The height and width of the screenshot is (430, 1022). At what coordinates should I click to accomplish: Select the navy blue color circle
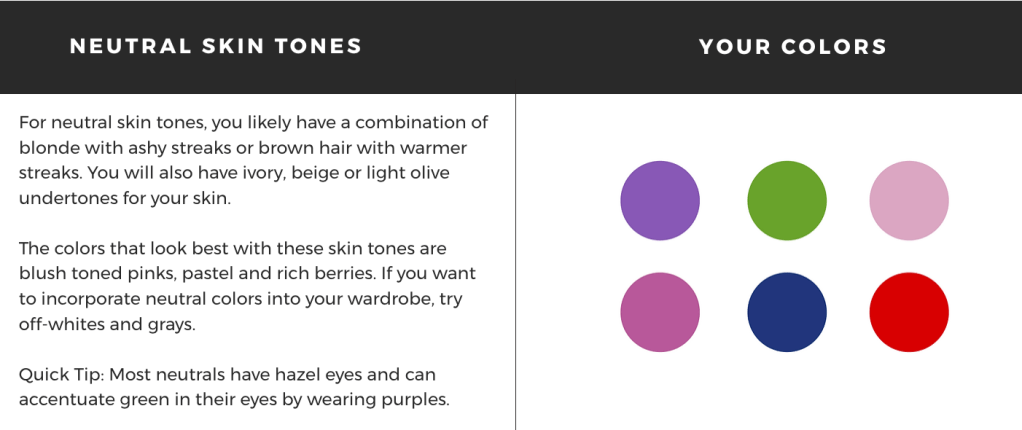pyautogui.click(x=787, y=313)
